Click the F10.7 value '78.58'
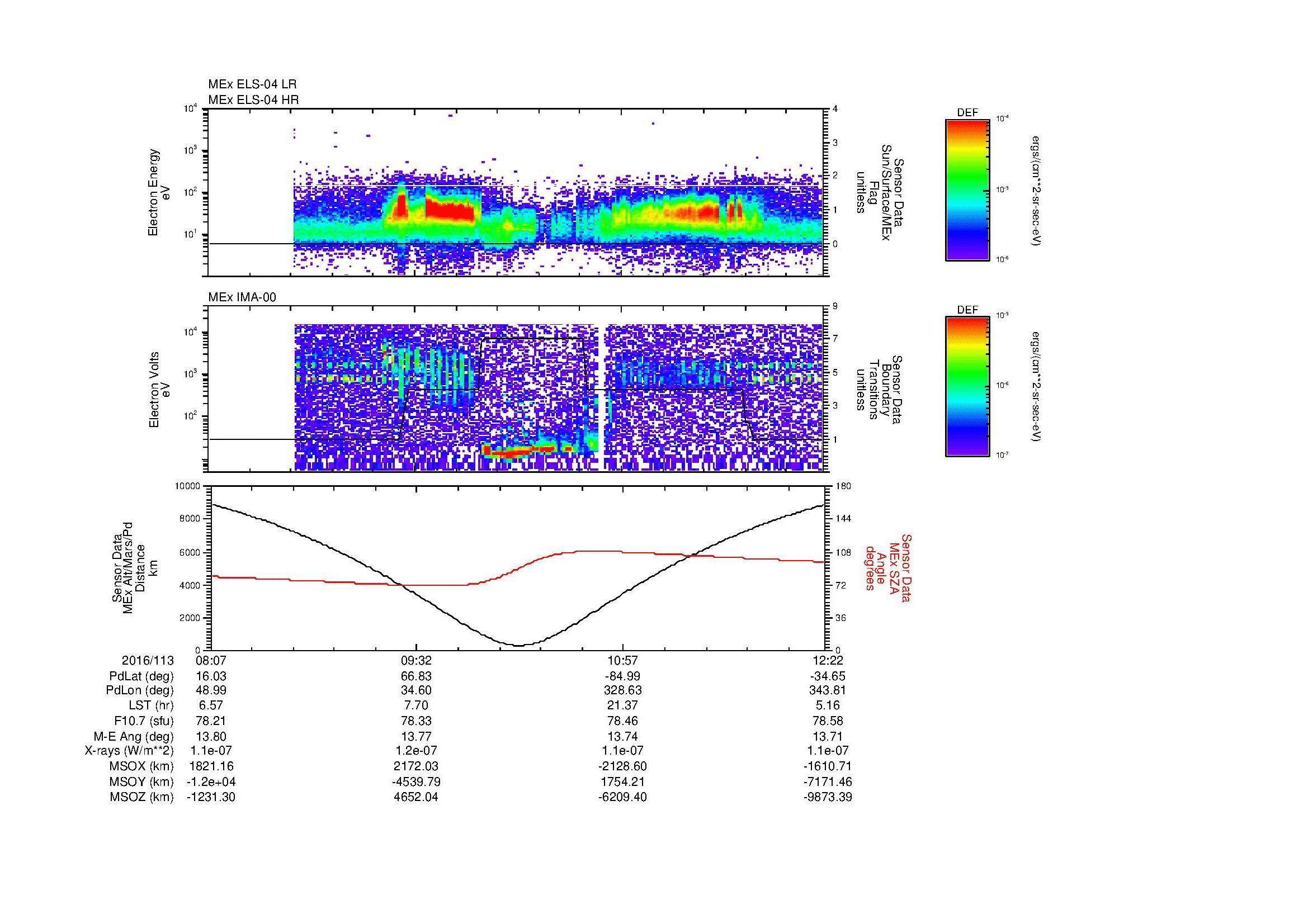Image resolution: width=1308 pixels, height=924 pixels. click(829, 721)
